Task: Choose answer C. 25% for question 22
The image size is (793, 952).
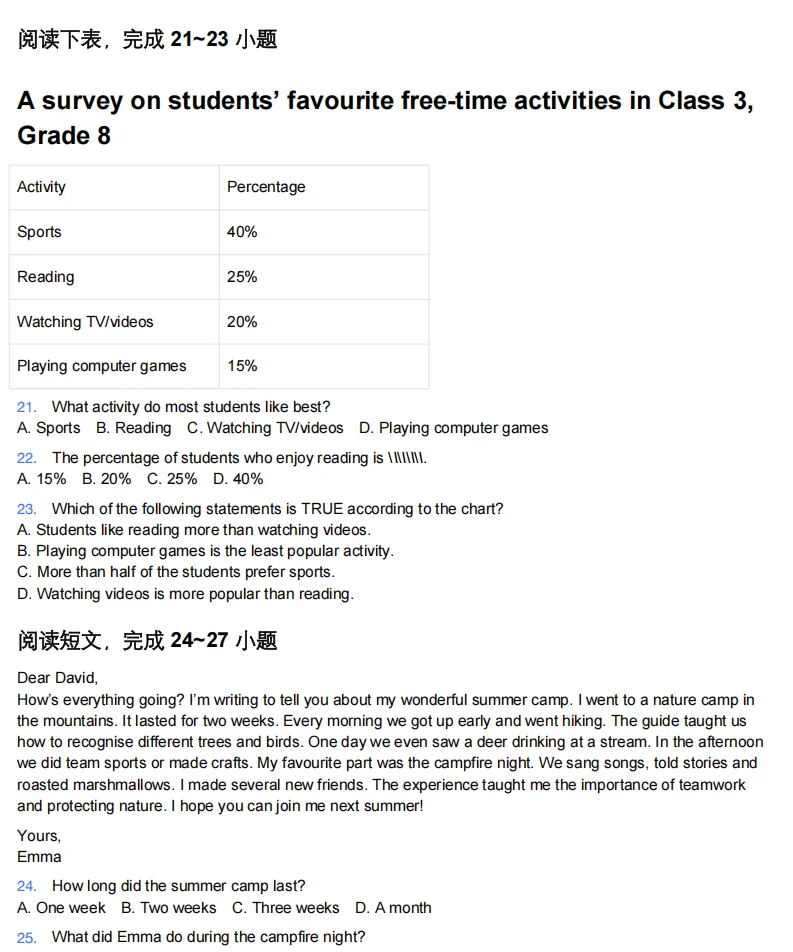Action: tap(172, 479)
